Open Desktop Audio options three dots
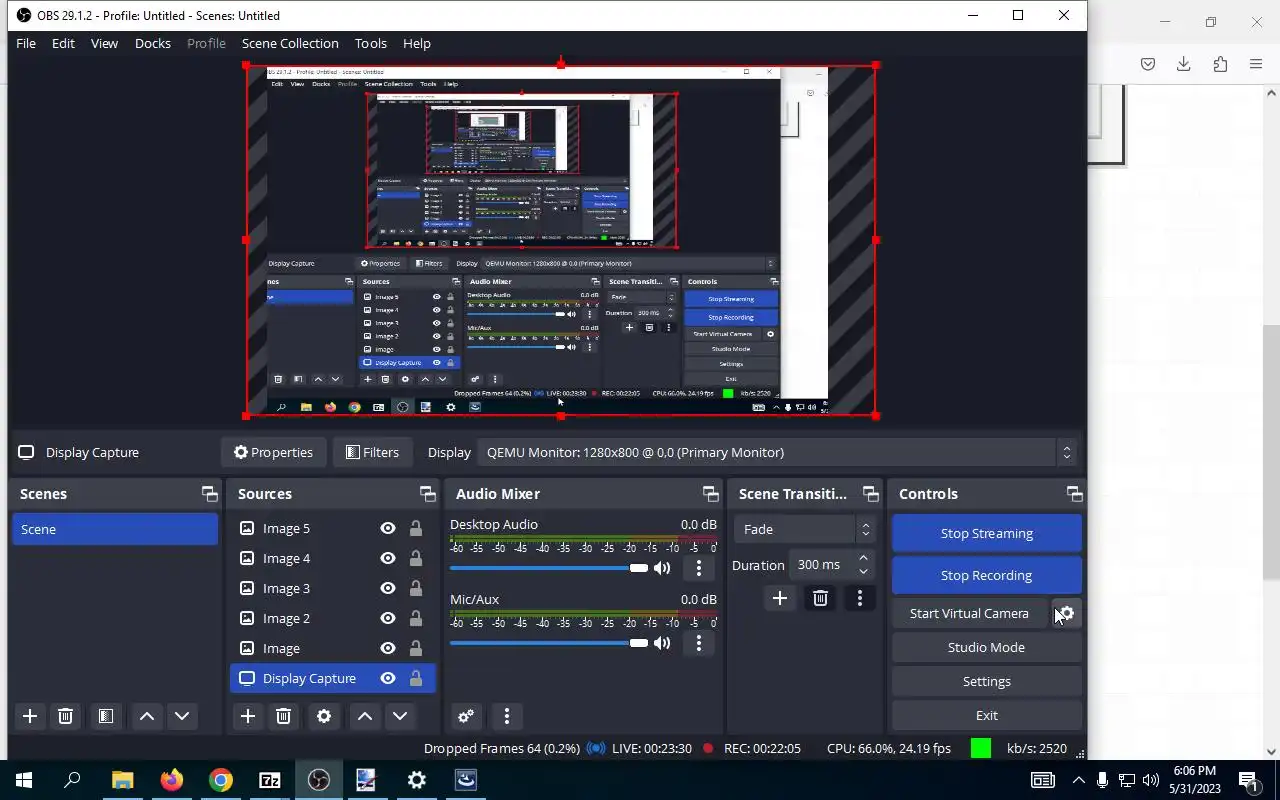Screen dimensions: 1280x800 (699, 568)
